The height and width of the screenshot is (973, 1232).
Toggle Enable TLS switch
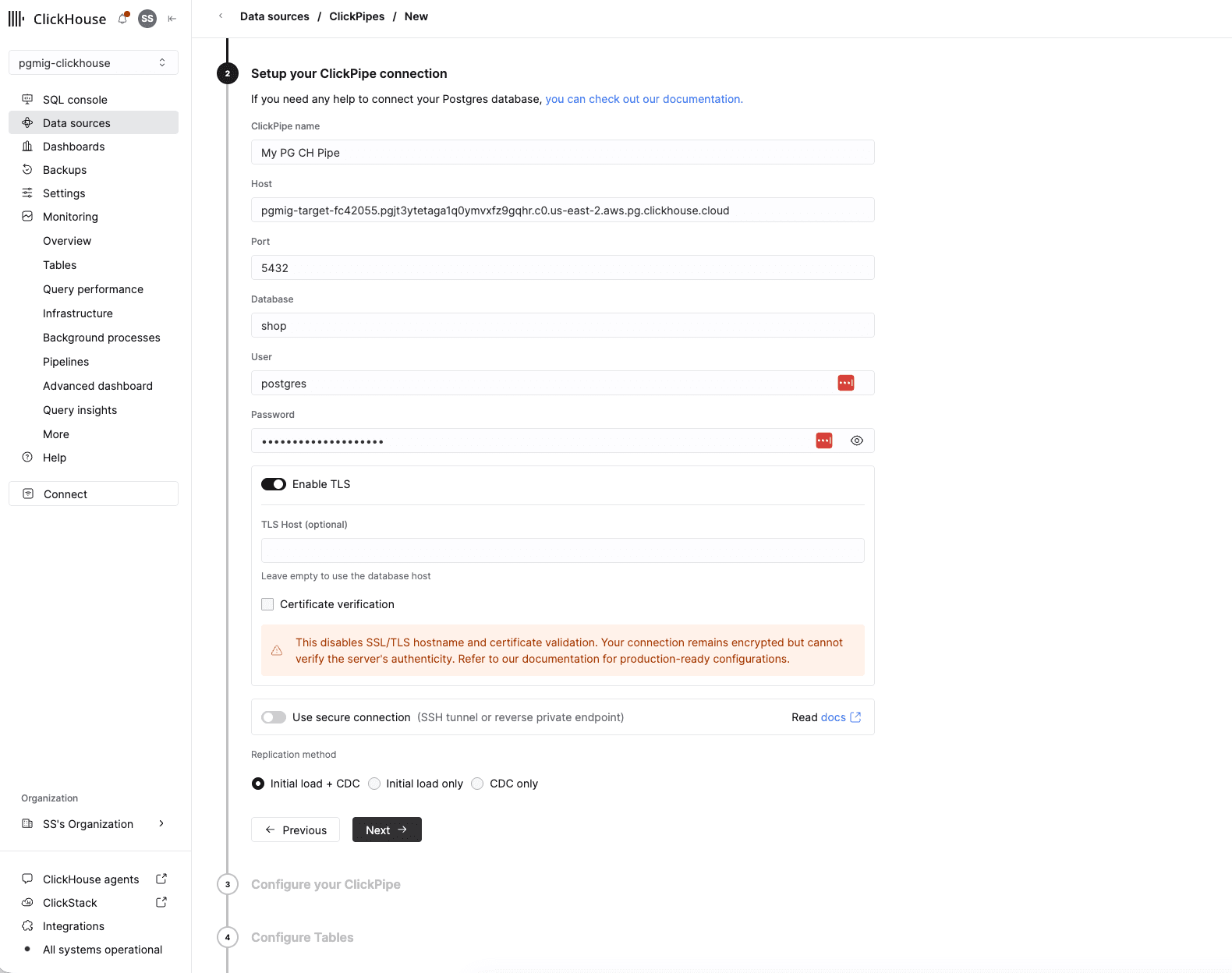[x=274, y=484]
